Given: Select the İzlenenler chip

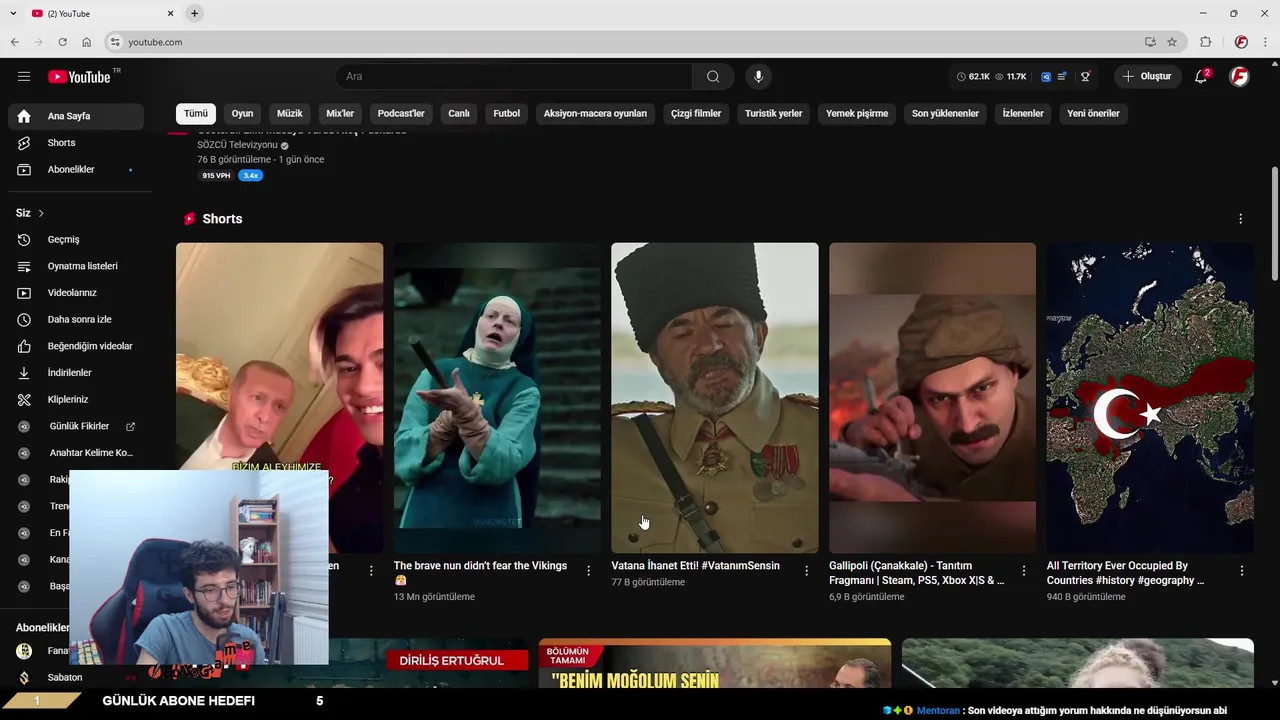Looking at the screenshot, I should [x=1023, y=114].
